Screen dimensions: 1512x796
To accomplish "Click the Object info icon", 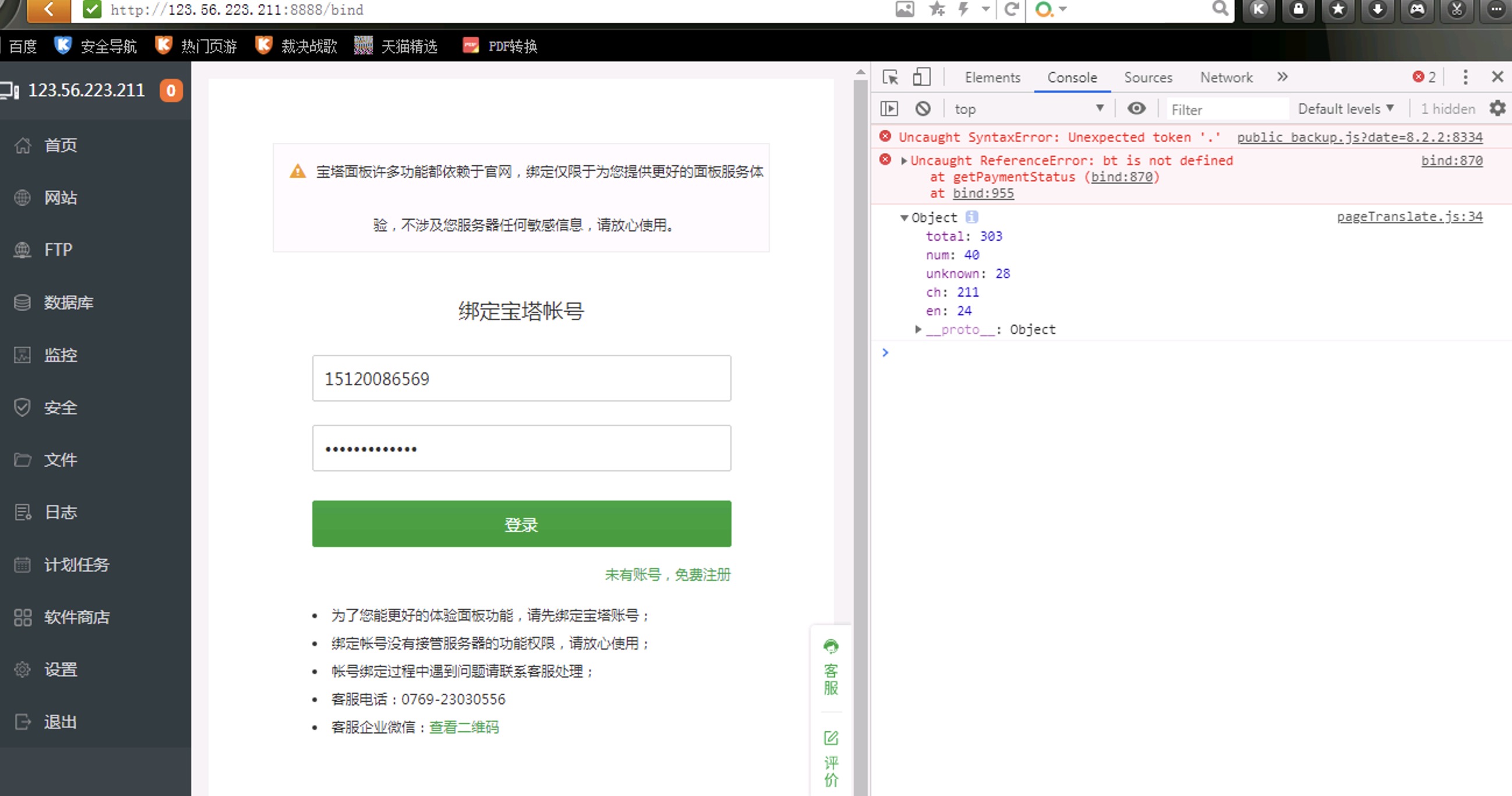I will [972, 217].
